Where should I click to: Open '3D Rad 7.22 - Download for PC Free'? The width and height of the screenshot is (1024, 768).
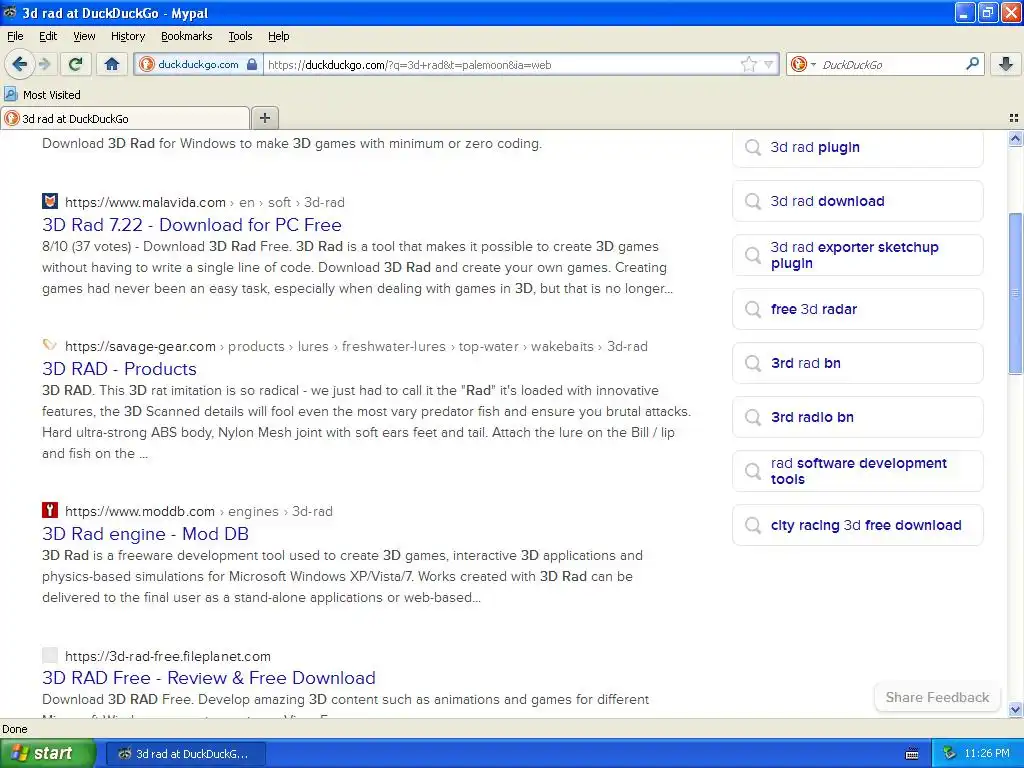pos(191,225)
